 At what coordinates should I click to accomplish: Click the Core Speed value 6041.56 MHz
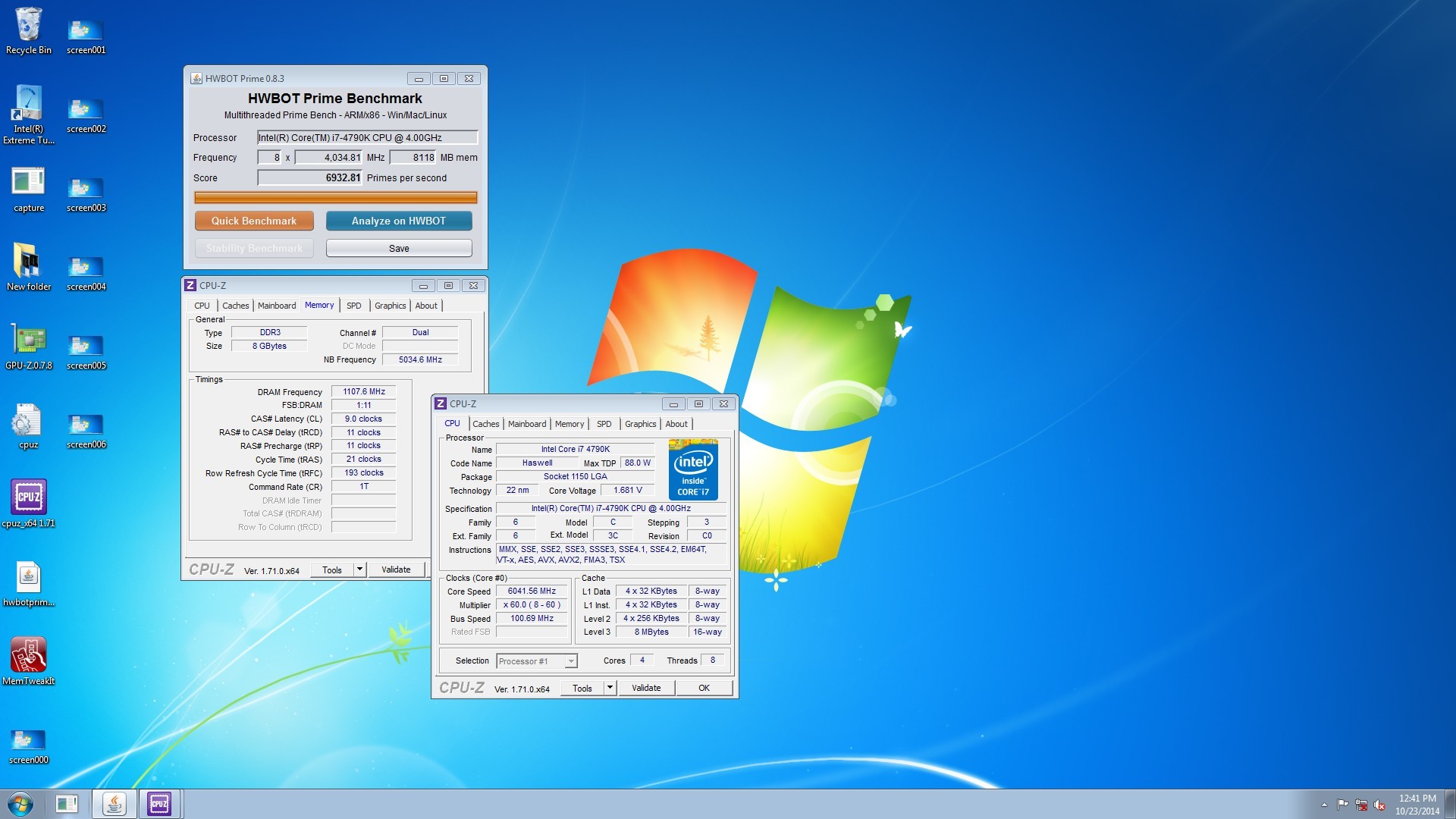[532, 591]
